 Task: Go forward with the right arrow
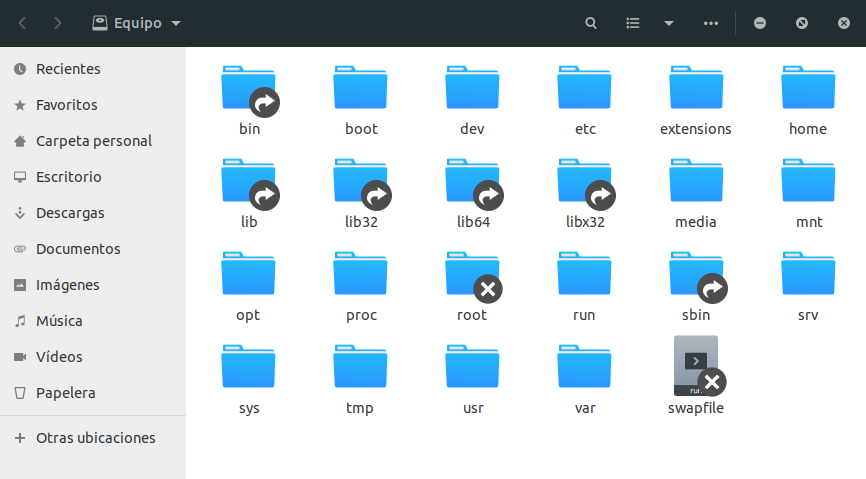click(x=58, y=23)
